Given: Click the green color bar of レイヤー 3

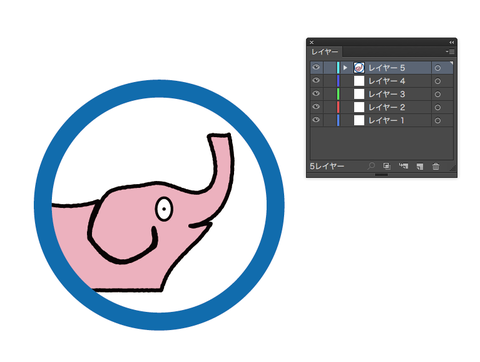Looking at the screenshot, I should tap(338, 94).
